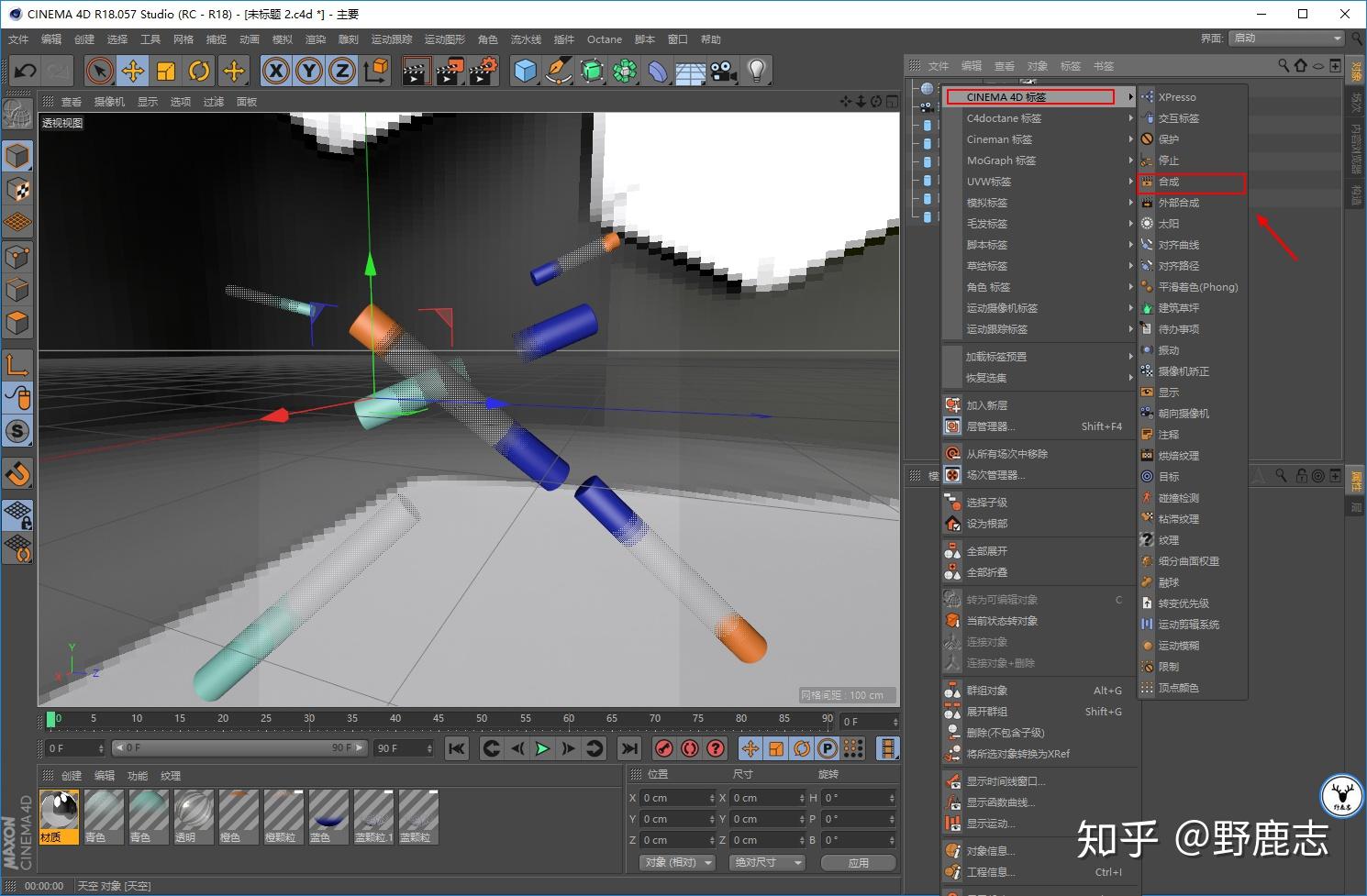Image resolution: width=1367 pixels, height=896 pixels.
Task: Expand the 加载标签预置 submenu
Action: [x=1039, y=357]
